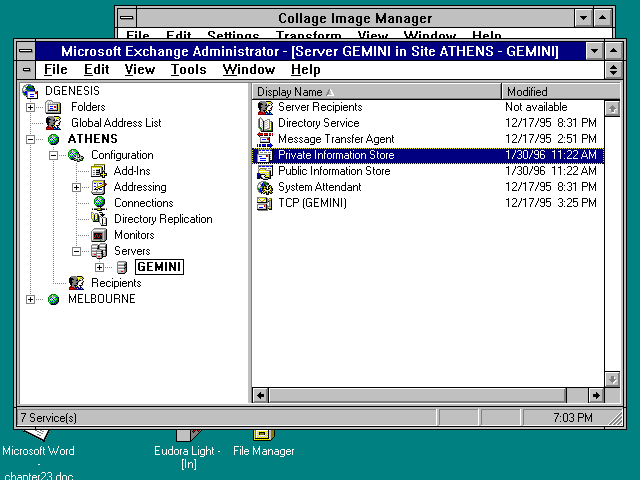Click the horizontal scrollbar left arrow

[260, 395]
